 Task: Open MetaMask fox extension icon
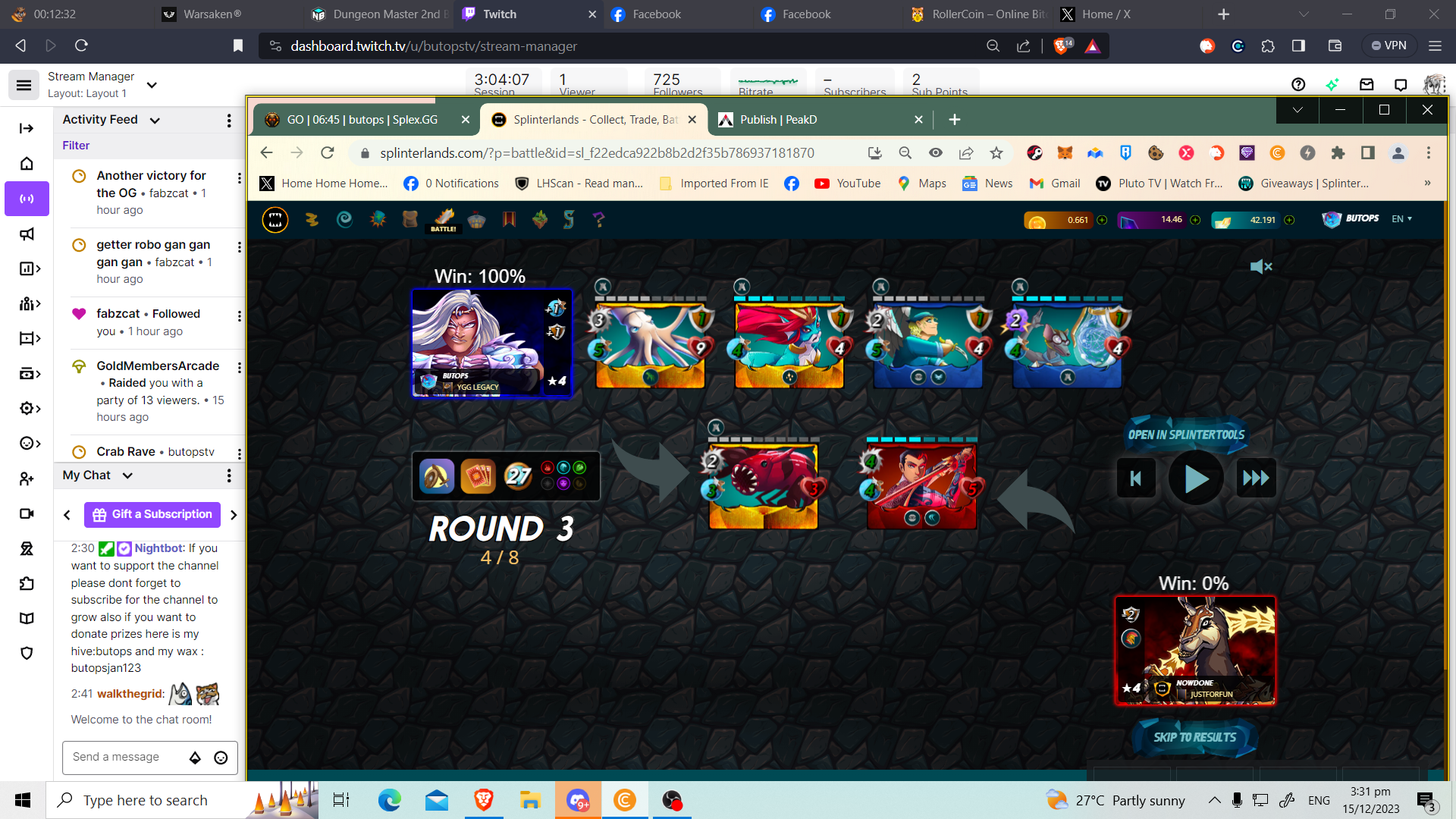click(1065, 153)
